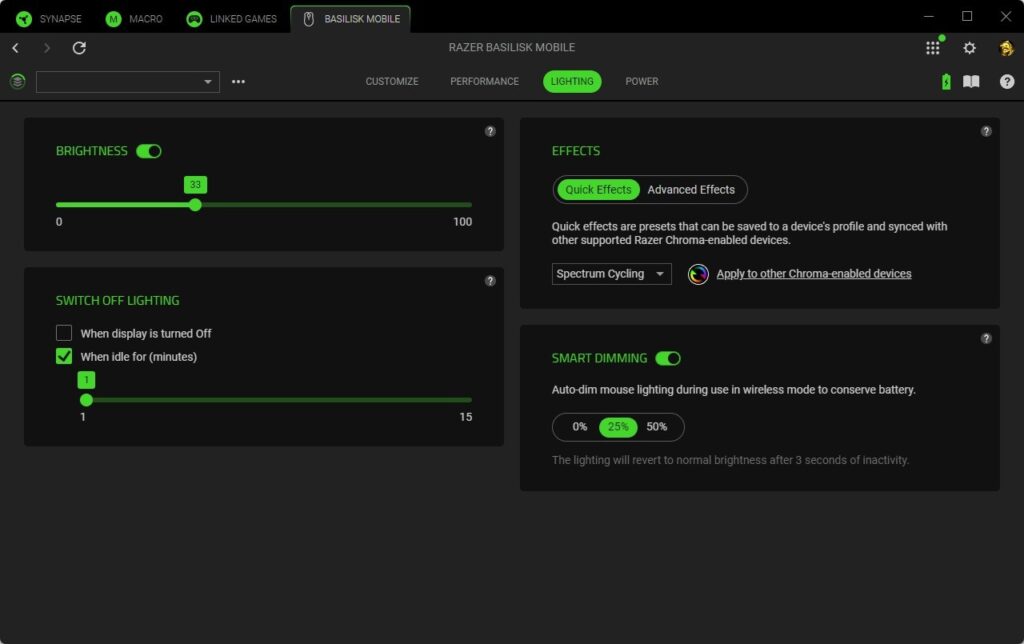Click the refresh icon
The width and height of the screenshot is (1024, 644).
(79, 48)
